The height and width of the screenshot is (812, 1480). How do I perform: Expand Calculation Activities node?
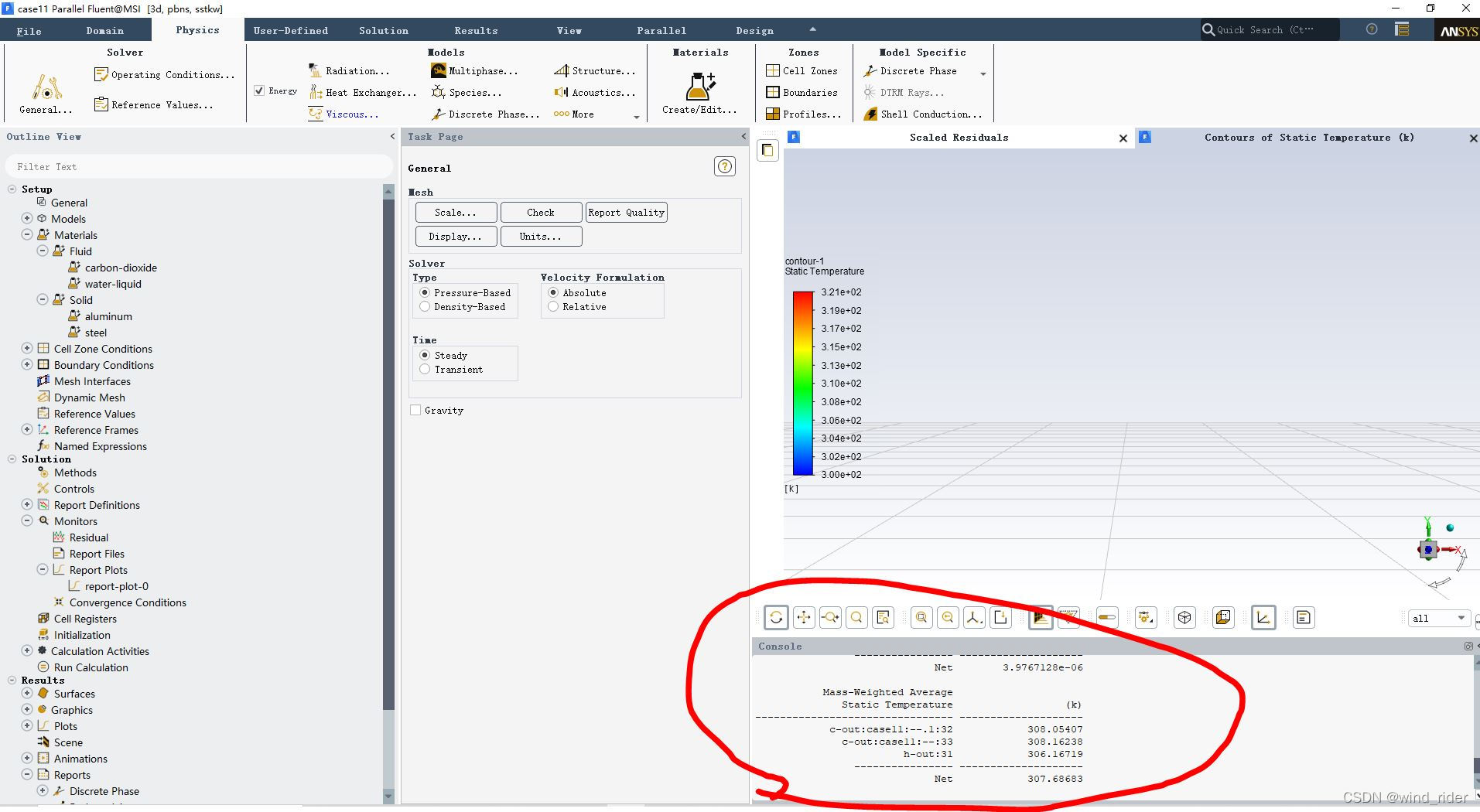pos(27,650)
